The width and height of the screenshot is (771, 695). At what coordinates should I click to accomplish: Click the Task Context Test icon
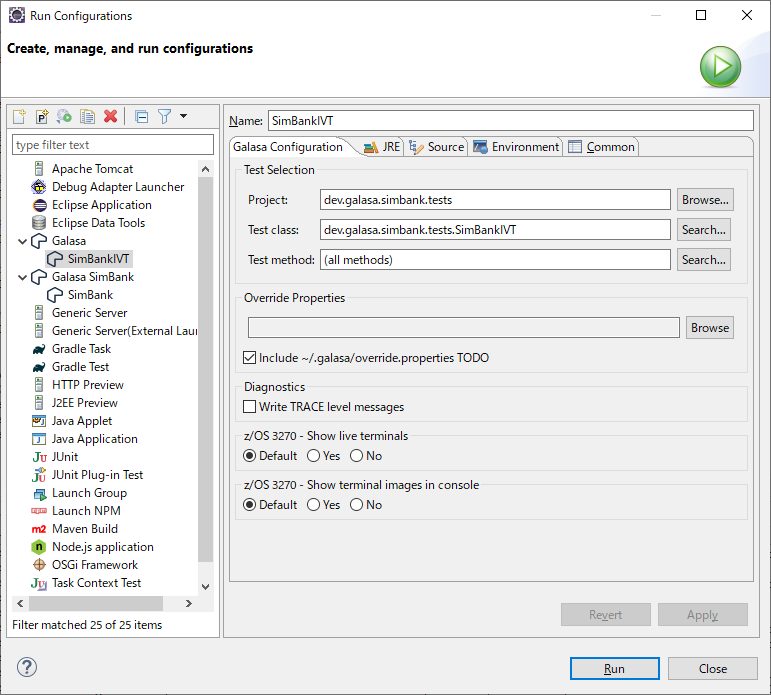click(39, 583)
